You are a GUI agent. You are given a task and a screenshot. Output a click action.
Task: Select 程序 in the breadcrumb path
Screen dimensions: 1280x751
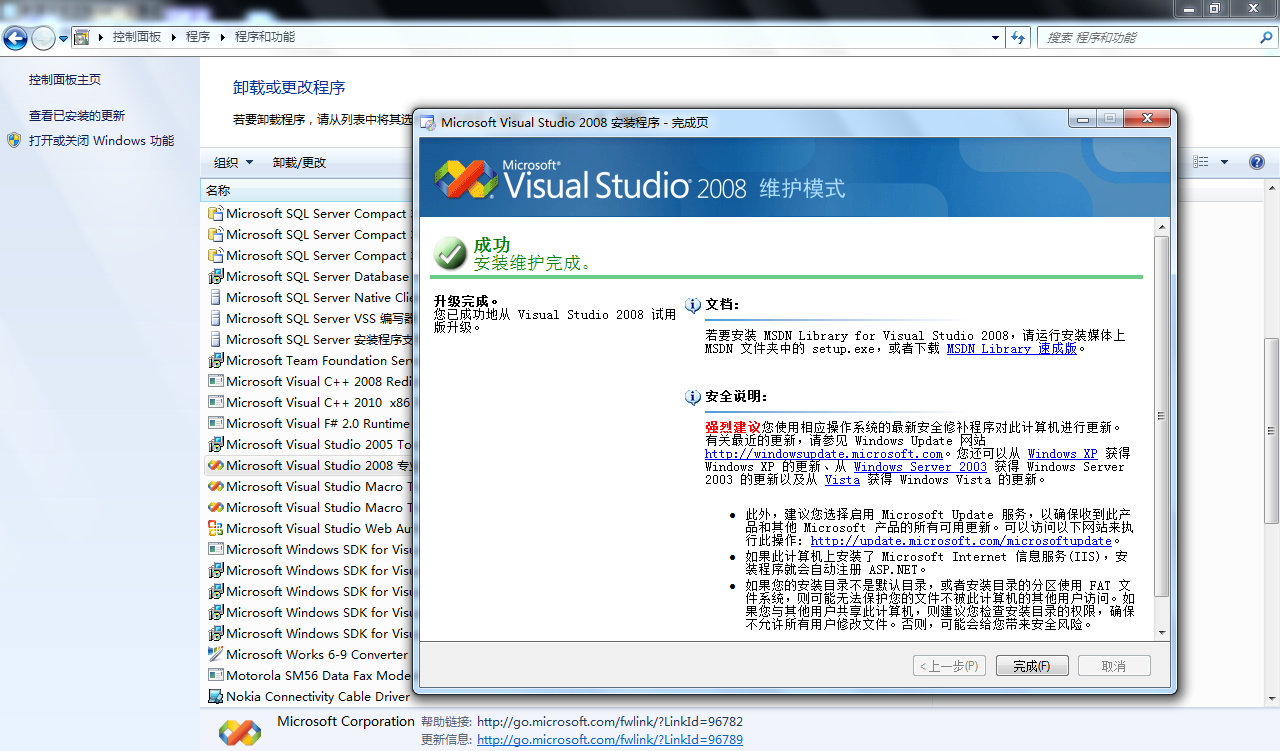(198, 37)
